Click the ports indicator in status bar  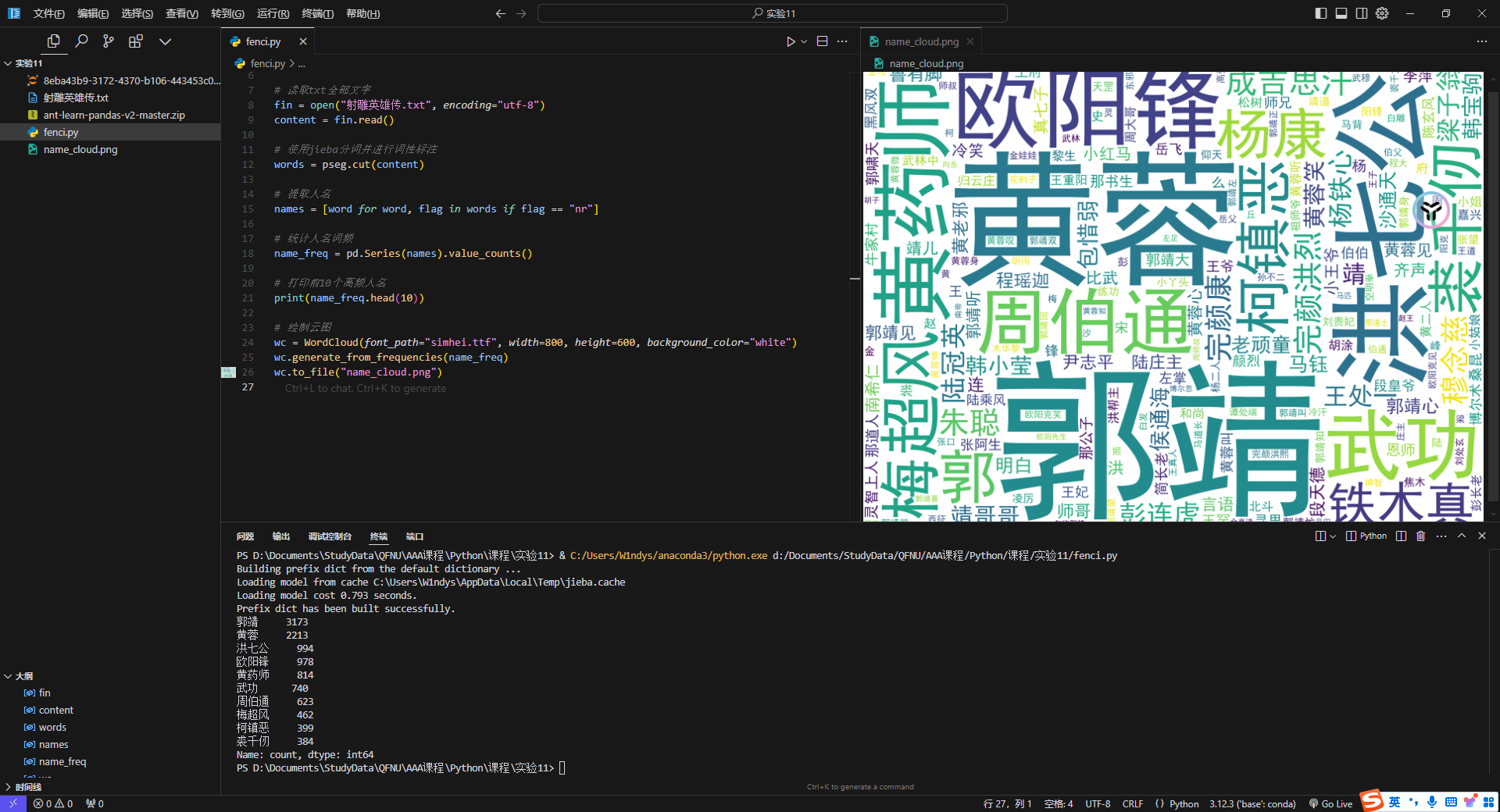click(x=95, y=803)
